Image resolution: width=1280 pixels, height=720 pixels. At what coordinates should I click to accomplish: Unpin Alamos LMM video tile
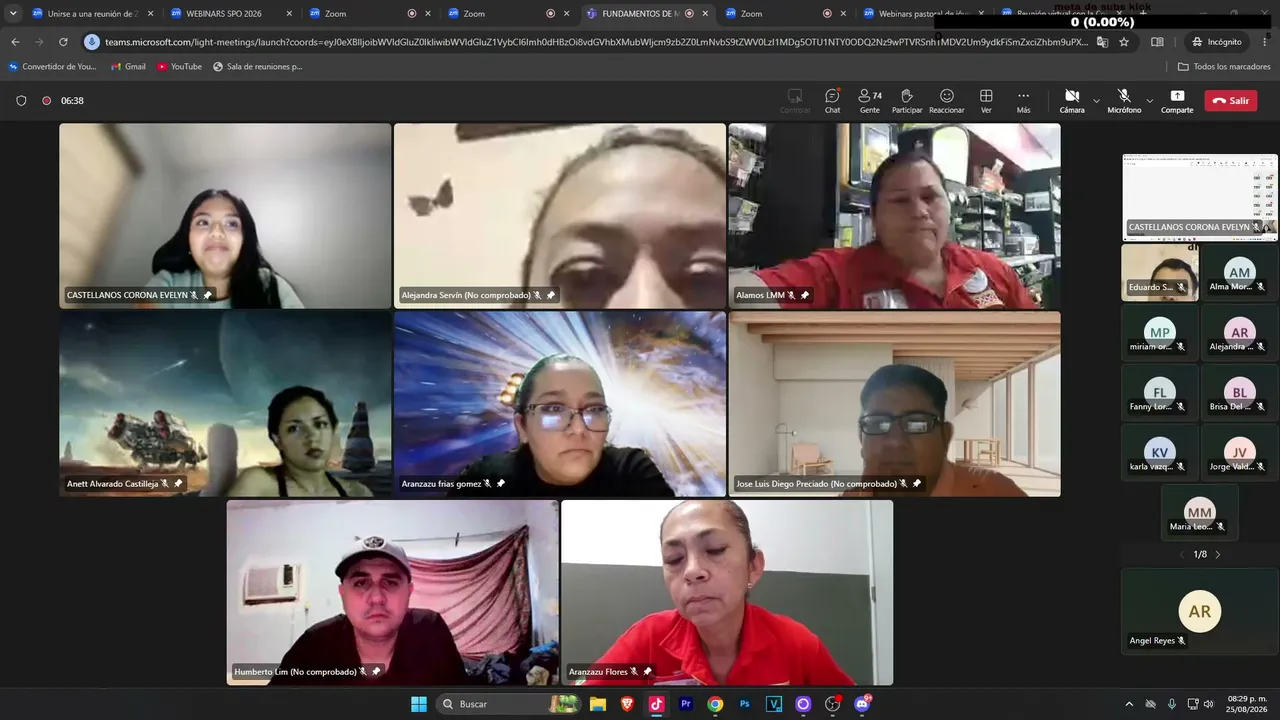tap(805, 295)
